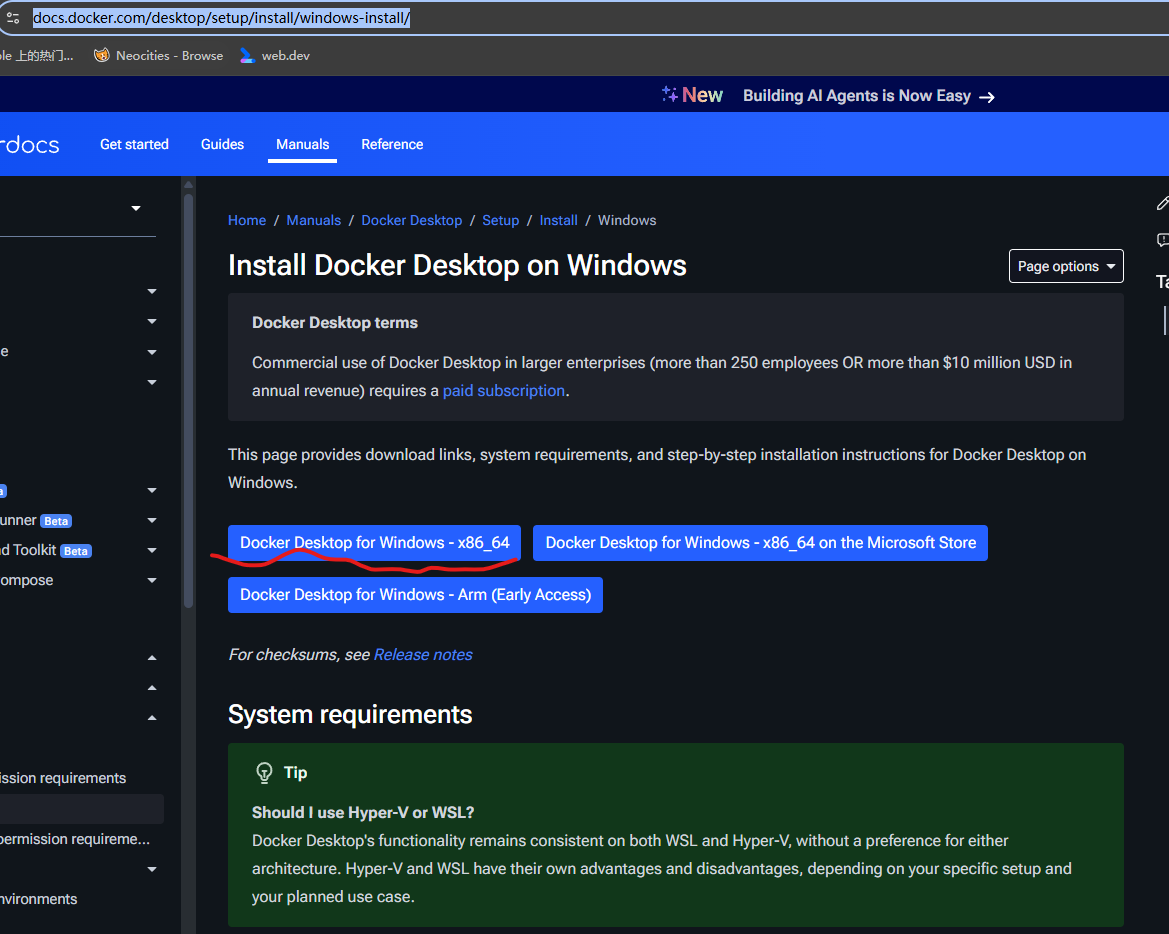The width and height of the screenshot is (1169, 934).
Task: Open the web.dev bookmark
Action: (x=274, y=55)
